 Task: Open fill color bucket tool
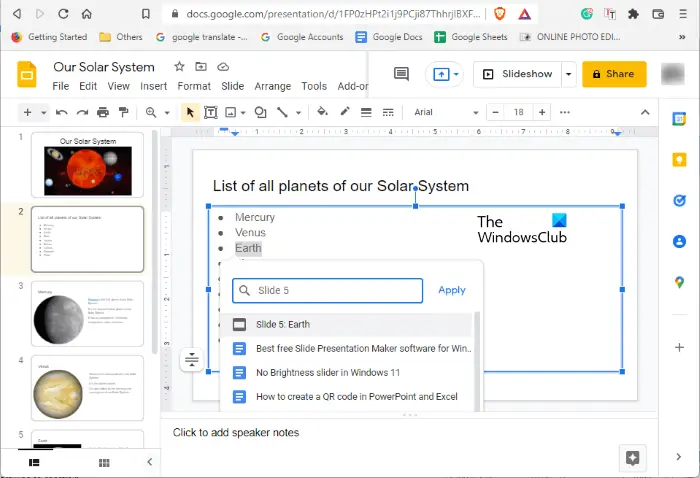[x=322, y=112]
